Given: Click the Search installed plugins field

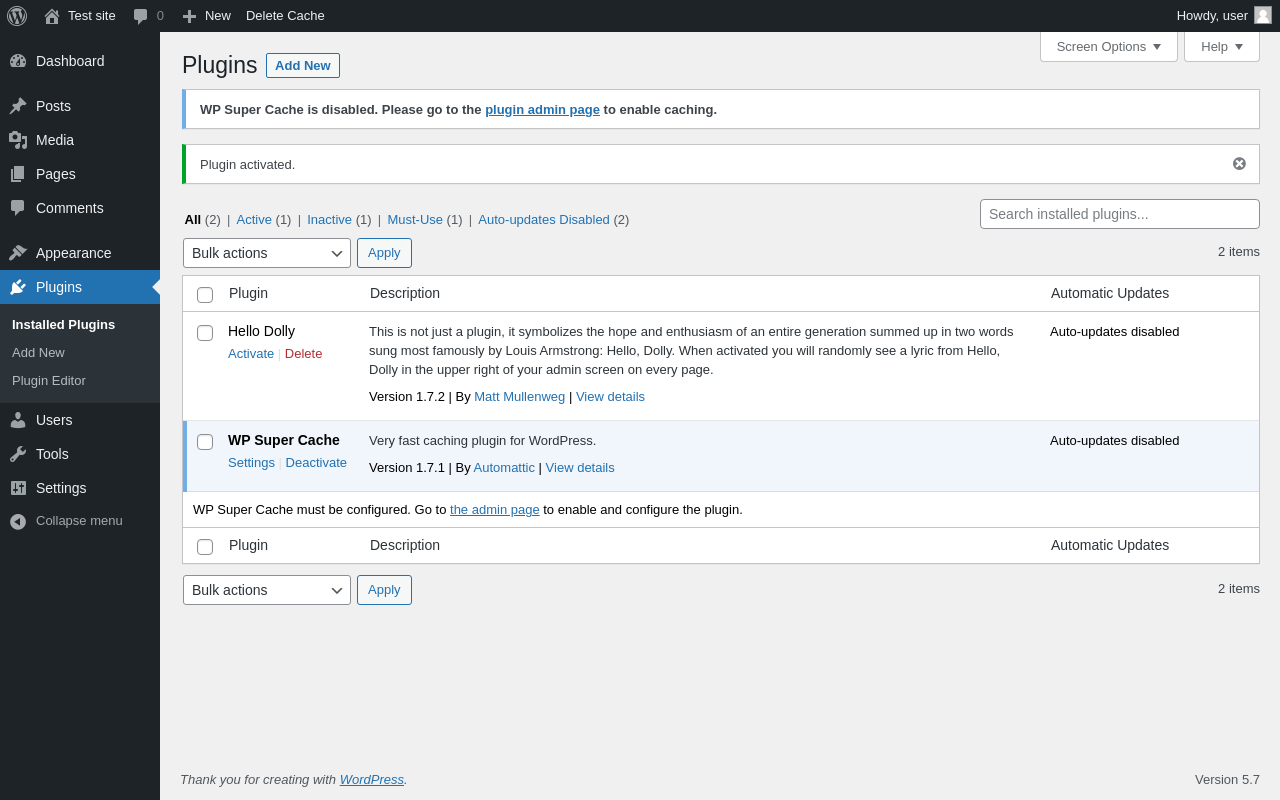Looking at the screenshot, I should 1119,214.
